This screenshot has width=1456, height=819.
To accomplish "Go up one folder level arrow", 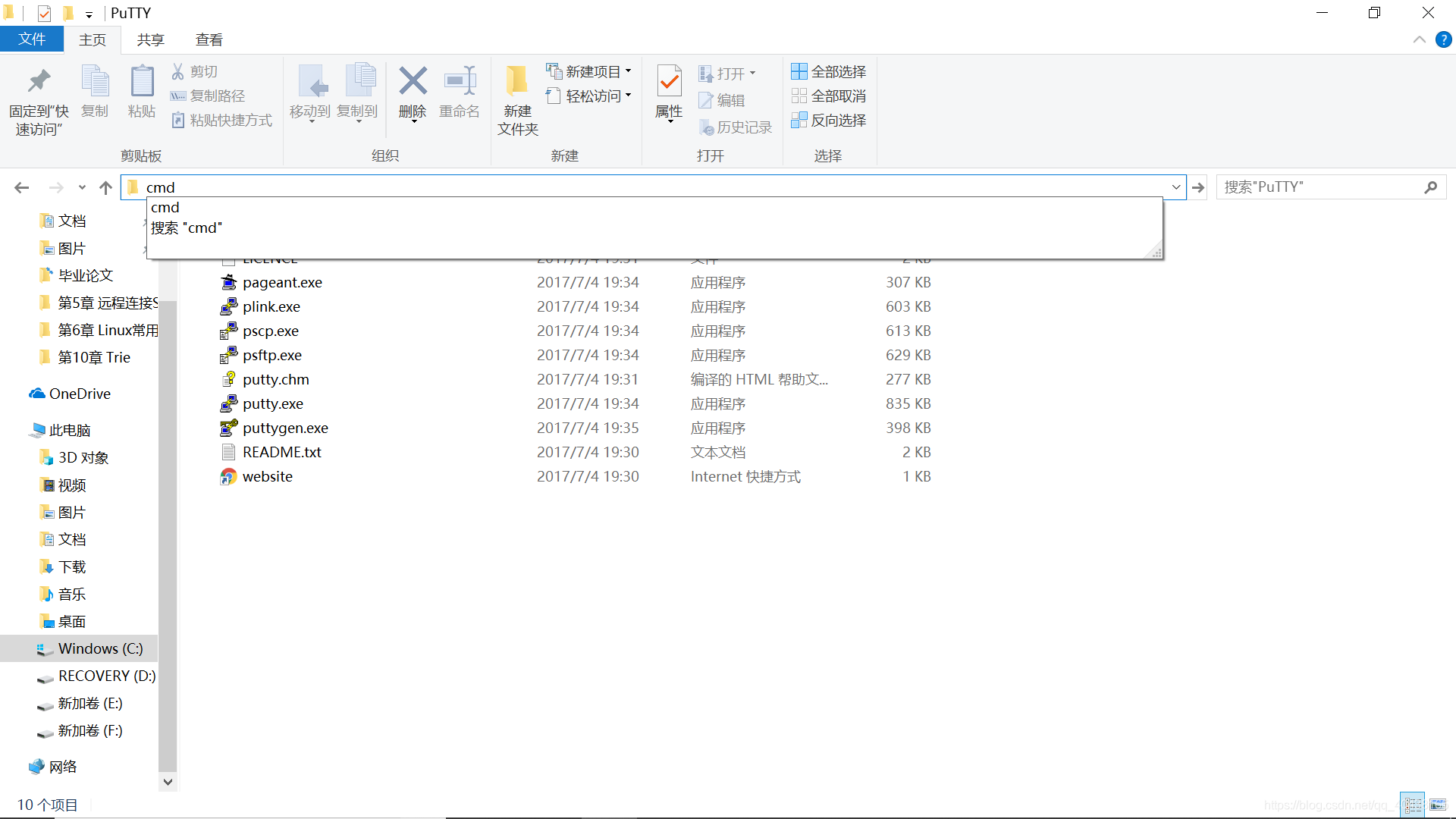I will tap(105, 187).
